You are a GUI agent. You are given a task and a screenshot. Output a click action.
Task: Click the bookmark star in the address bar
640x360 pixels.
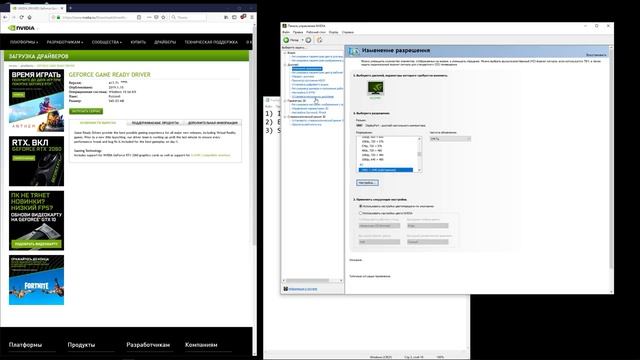point(163,18)
